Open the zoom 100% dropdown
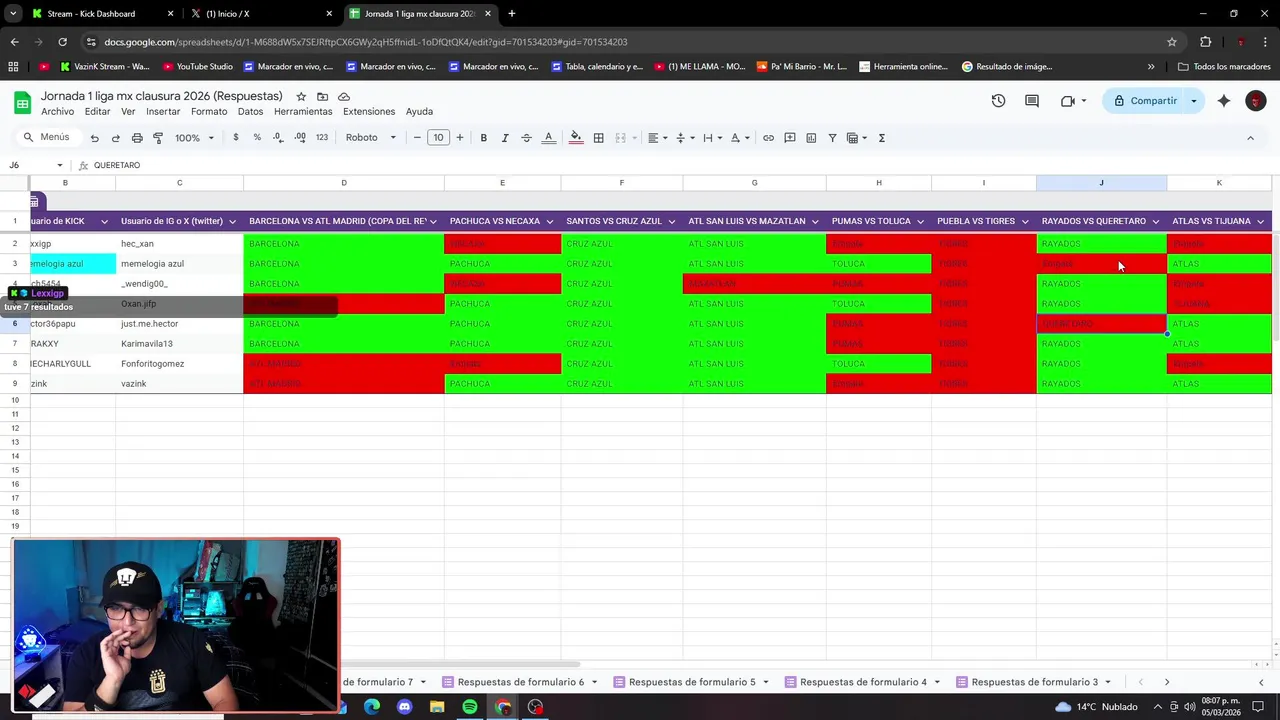 point(194,138)
